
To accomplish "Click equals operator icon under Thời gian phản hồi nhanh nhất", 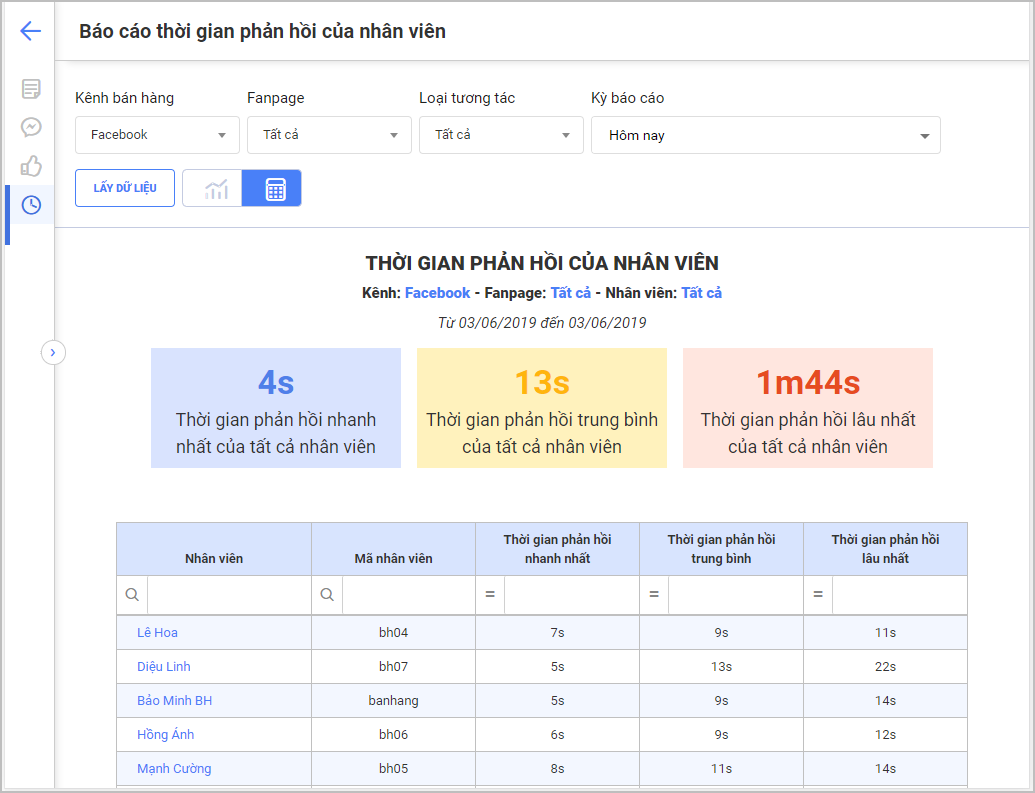I will tap(490, 594).
